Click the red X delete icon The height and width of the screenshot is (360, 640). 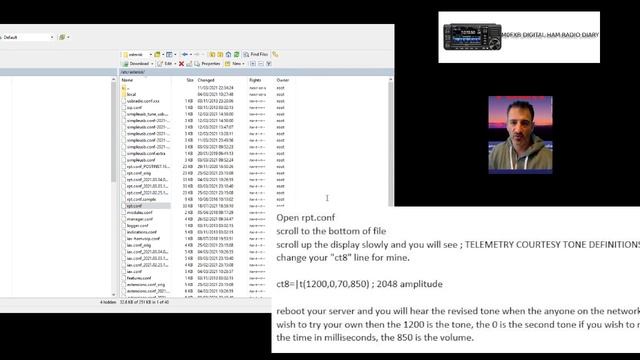181,64
